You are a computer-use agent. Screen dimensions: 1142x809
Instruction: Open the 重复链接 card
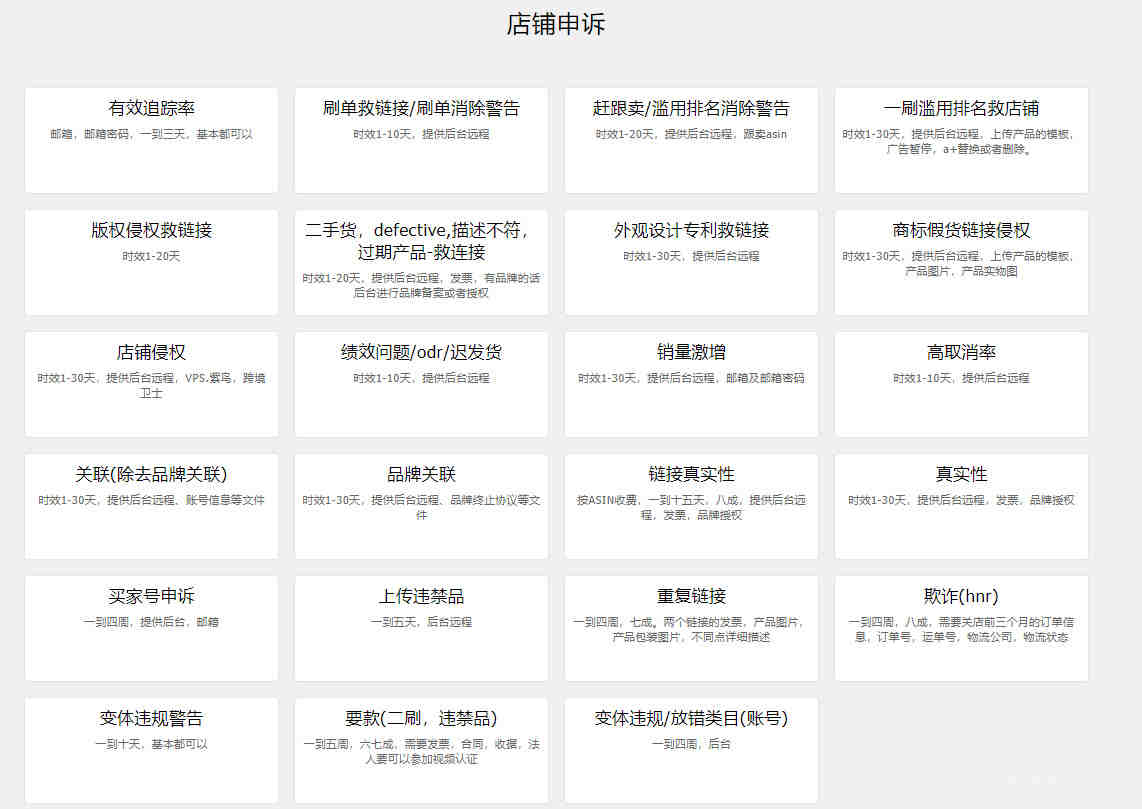(x=691, y=628)
